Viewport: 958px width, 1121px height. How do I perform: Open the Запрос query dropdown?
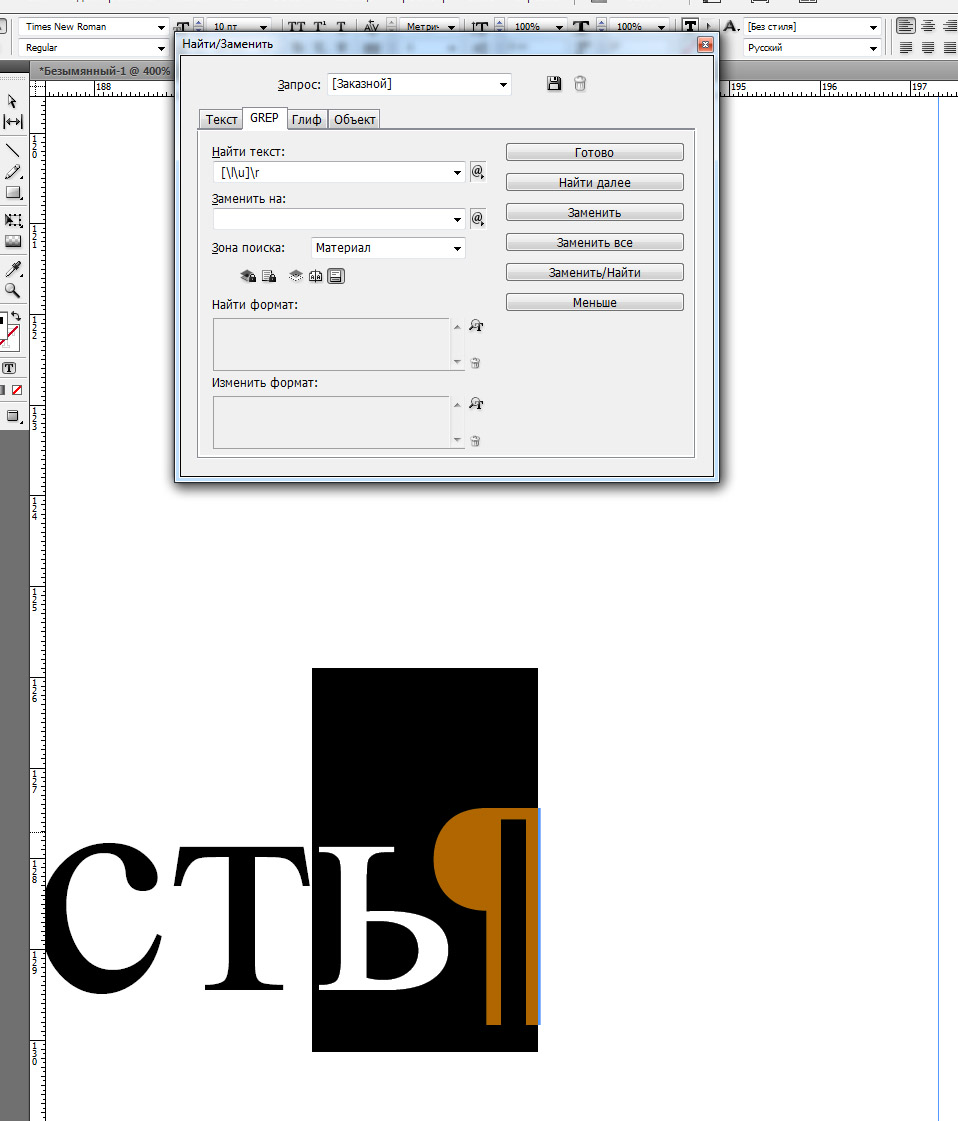(x=503, y=84)
